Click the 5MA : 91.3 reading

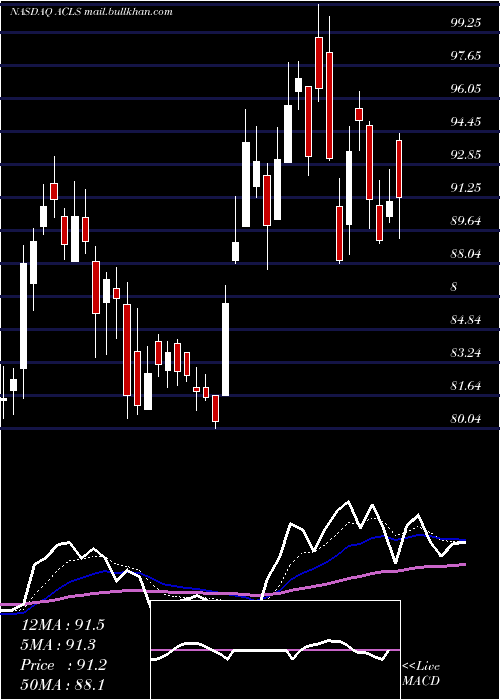tap(58, 645)
